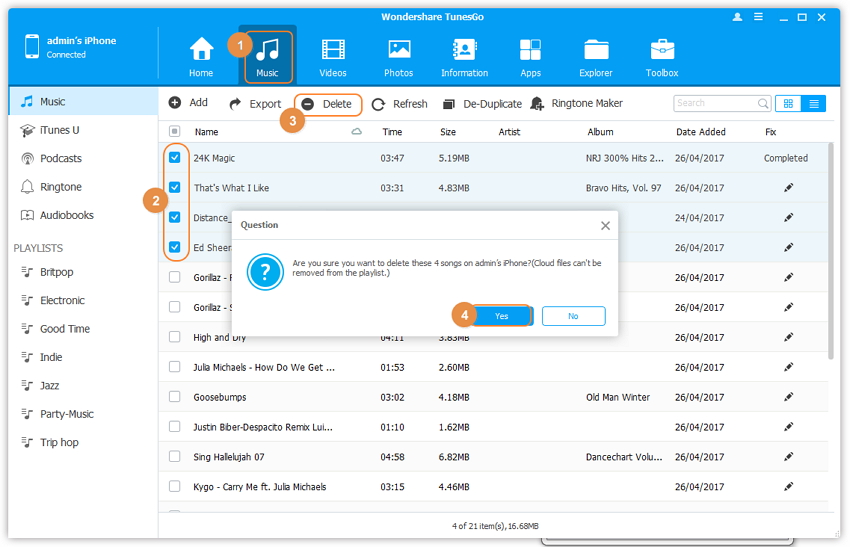
Task: Open the Toolbox icon
Action: [x=662, y=50]
